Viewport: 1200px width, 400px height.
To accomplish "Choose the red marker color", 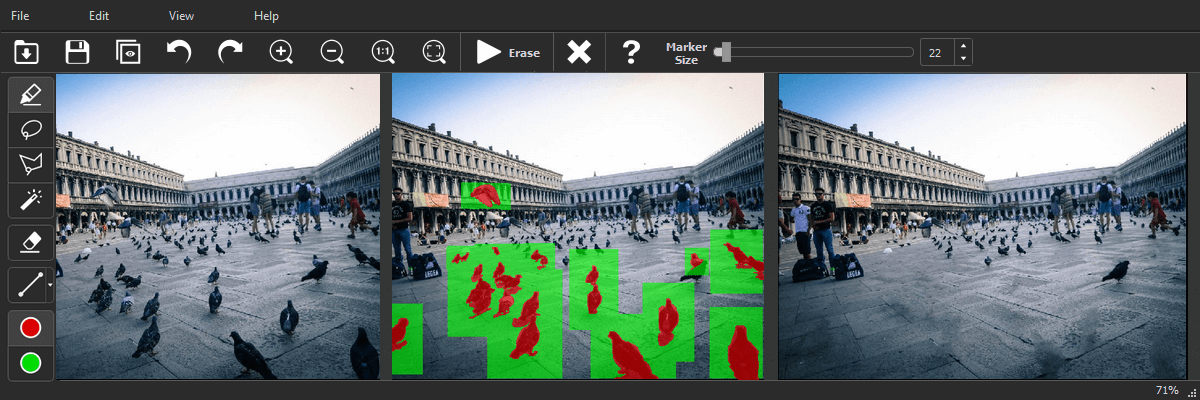I will click(31, 327).
